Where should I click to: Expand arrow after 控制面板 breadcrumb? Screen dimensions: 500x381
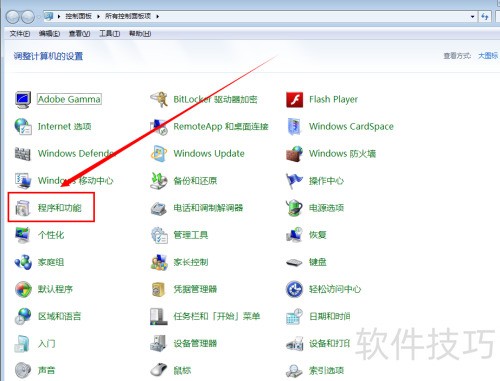[98, 16]
